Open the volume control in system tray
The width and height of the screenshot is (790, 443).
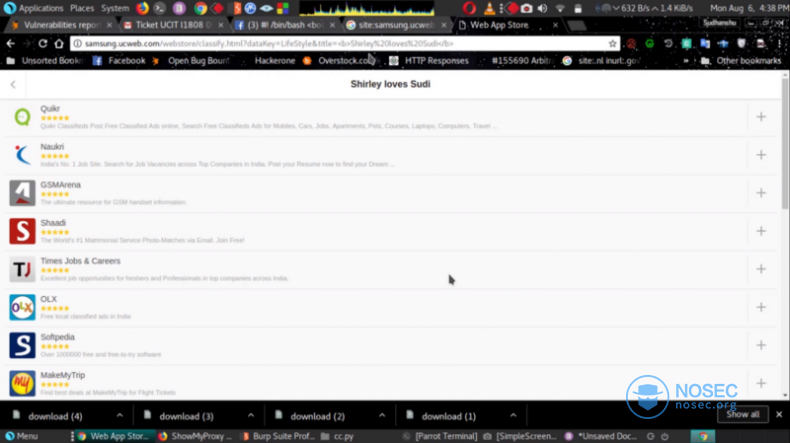(542, 8)
